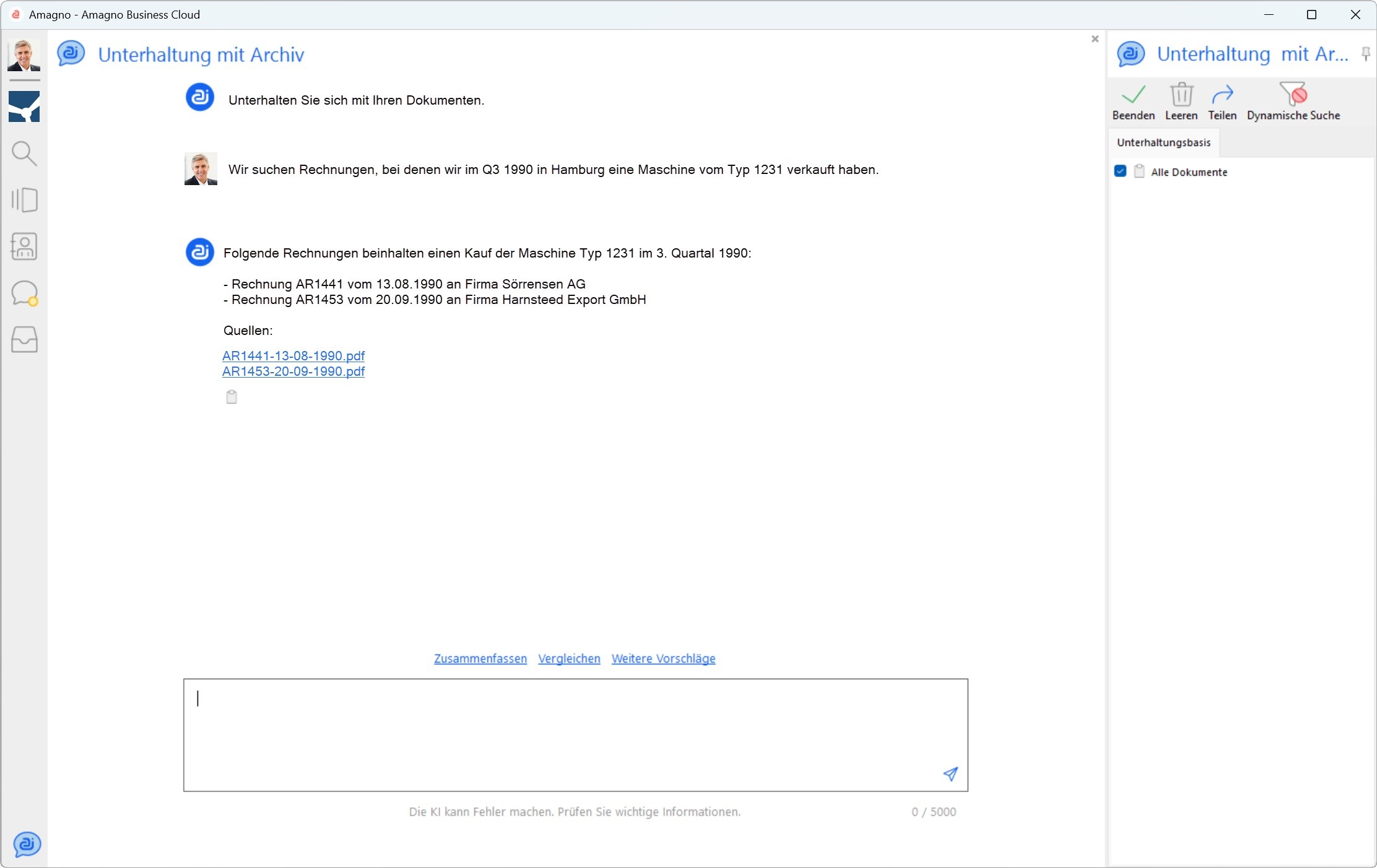Open the inbox tray icon in sidebar
Image resolution: width=1377 pixels, height=868 pixels.
point(24,339)
